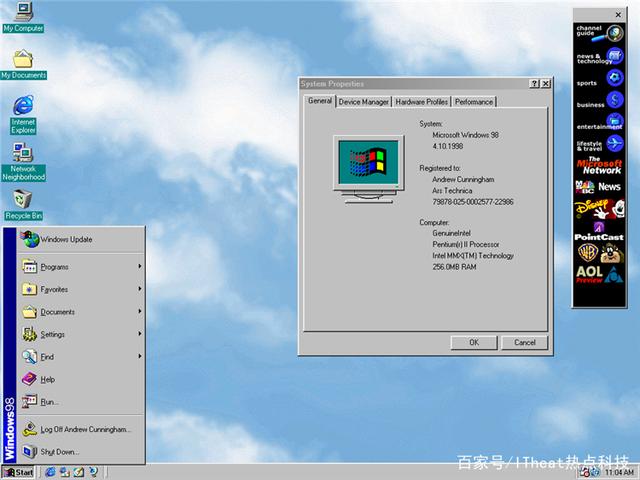Choose Help in the Start menu
The height and width of the screenshot is (480, 640).
point(81,379)
